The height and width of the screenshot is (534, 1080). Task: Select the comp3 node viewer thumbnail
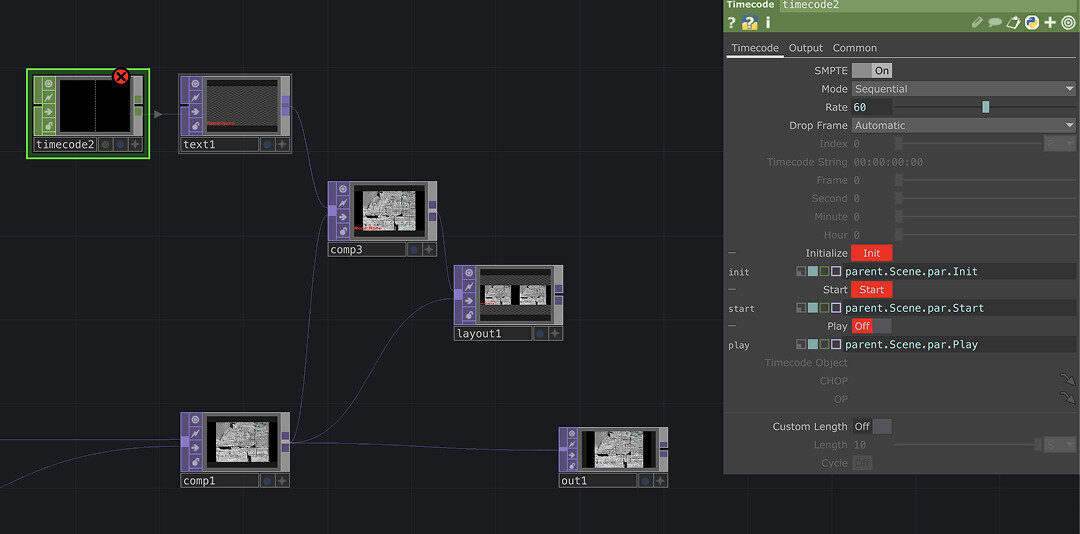pos(389,210)
